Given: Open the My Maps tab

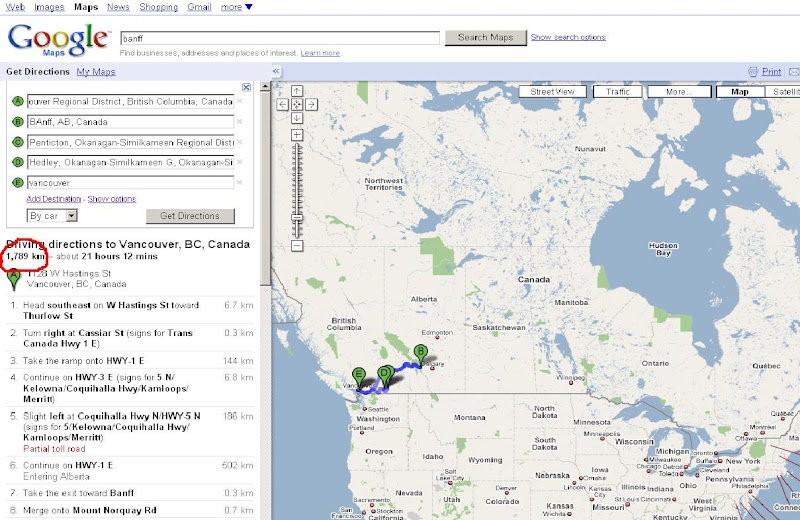Looking at the screenshot, I should coord(96,72).
